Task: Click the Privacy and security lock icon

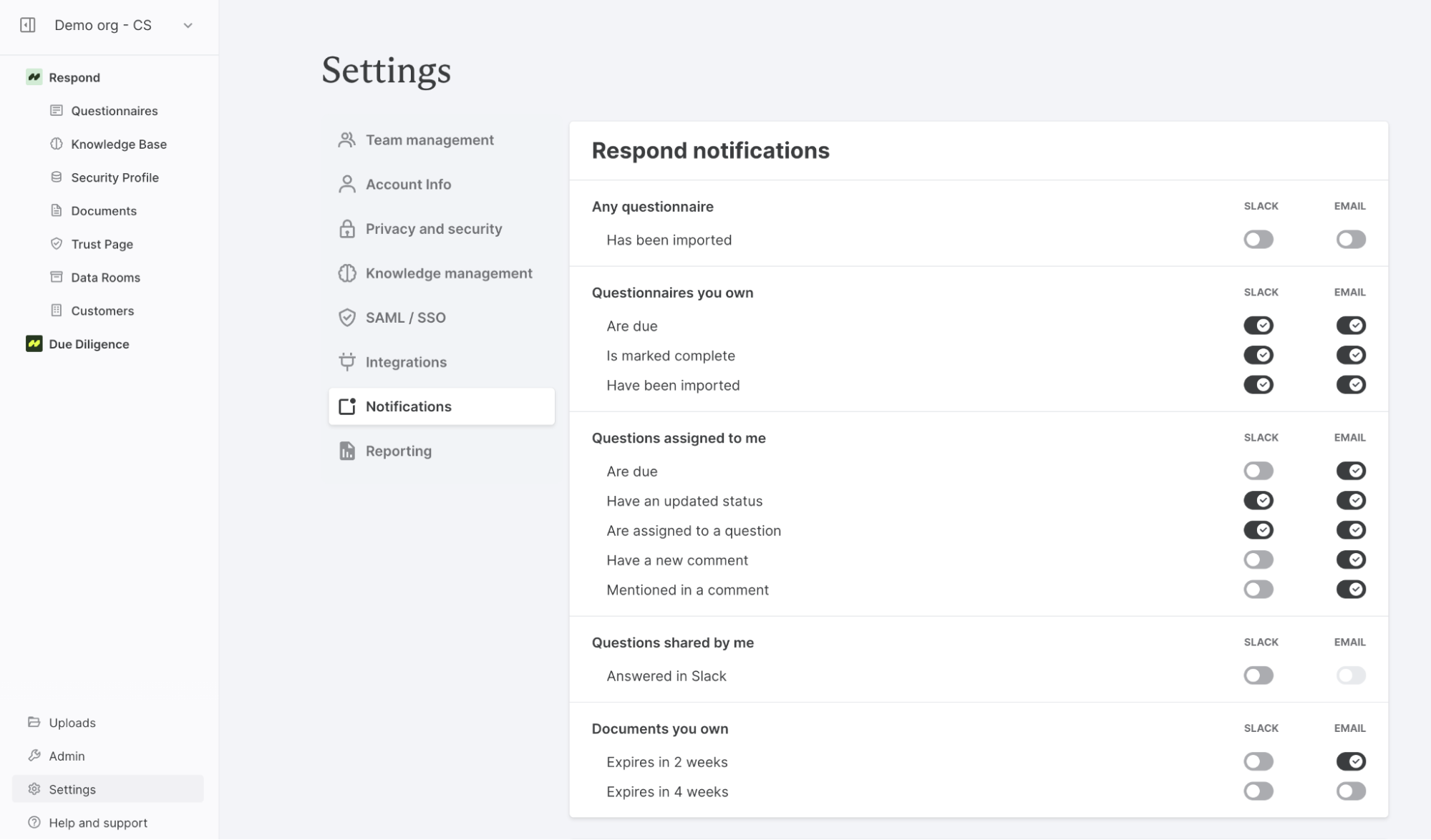Action: point(347,228)
